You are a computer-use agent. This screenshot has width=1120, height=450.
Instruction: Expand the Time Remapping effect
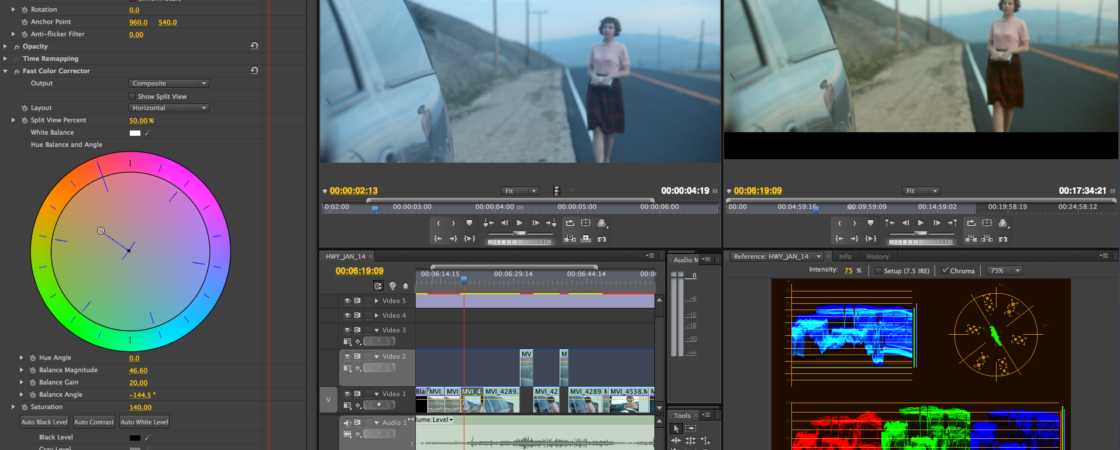(x=6, y=59)
